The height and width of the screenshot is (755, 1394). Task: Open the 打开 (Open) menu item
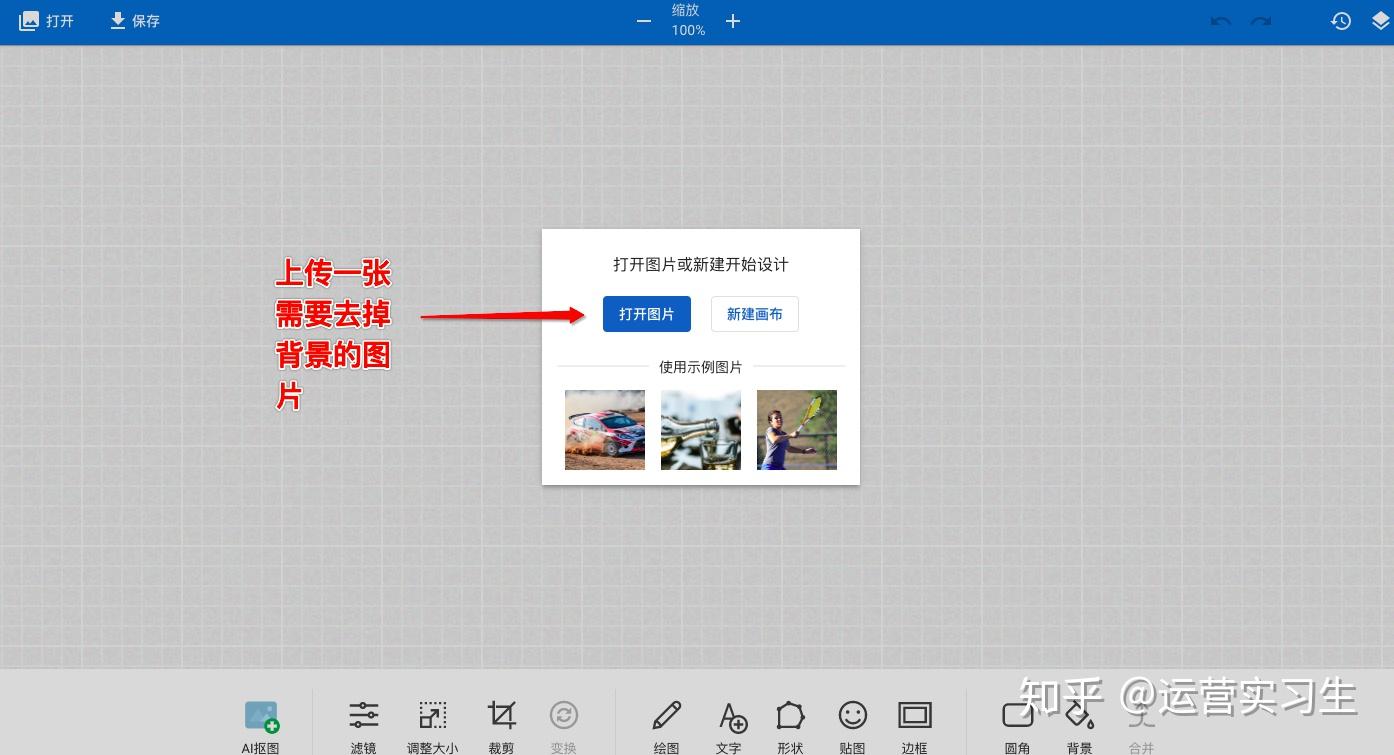tap(46, 20)
